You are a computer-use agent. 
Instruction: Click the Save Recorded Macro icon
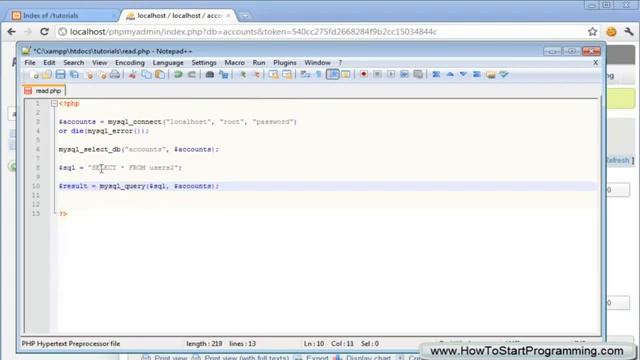pos(418,75)
